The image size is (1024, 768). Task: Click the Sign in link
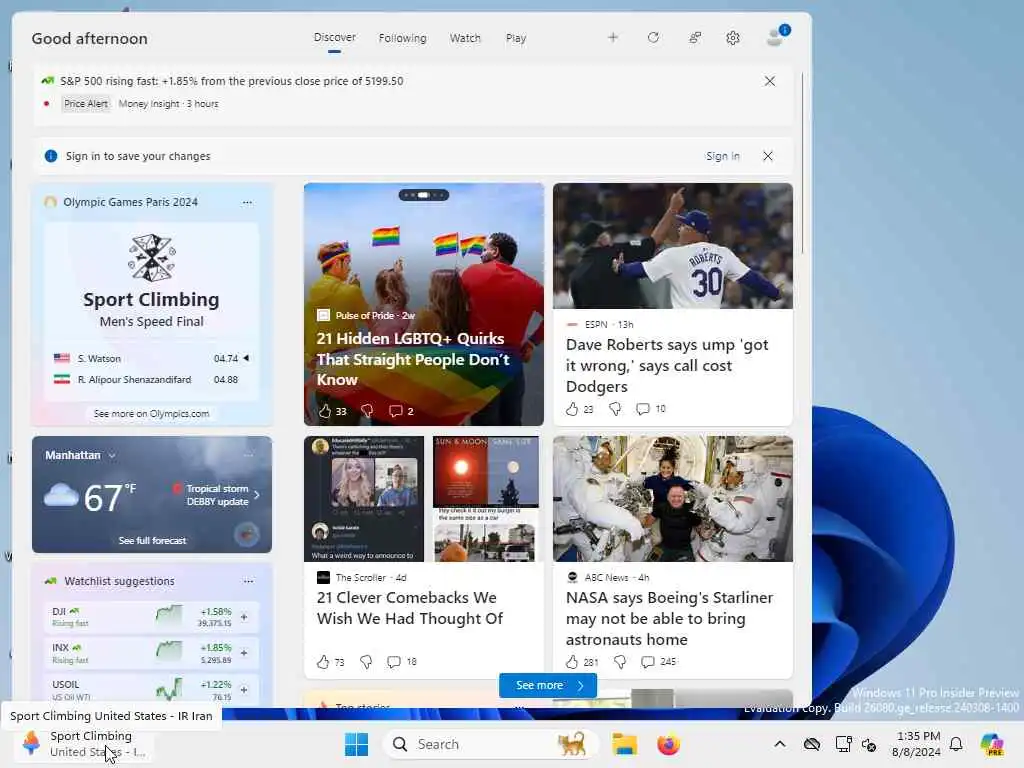point(722,156)
